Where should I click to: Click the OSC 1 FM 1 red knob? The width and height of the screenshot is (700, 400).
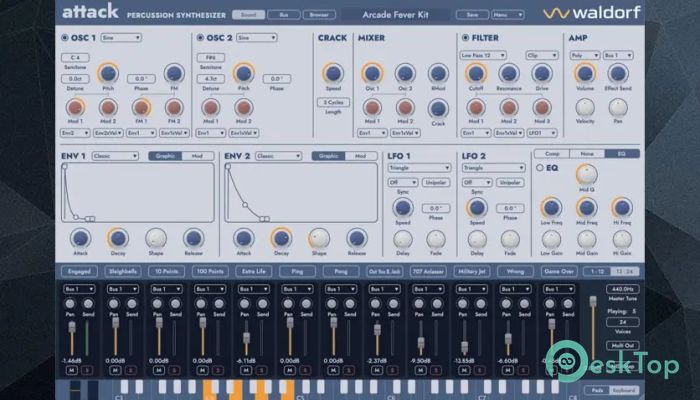point(141,108)
